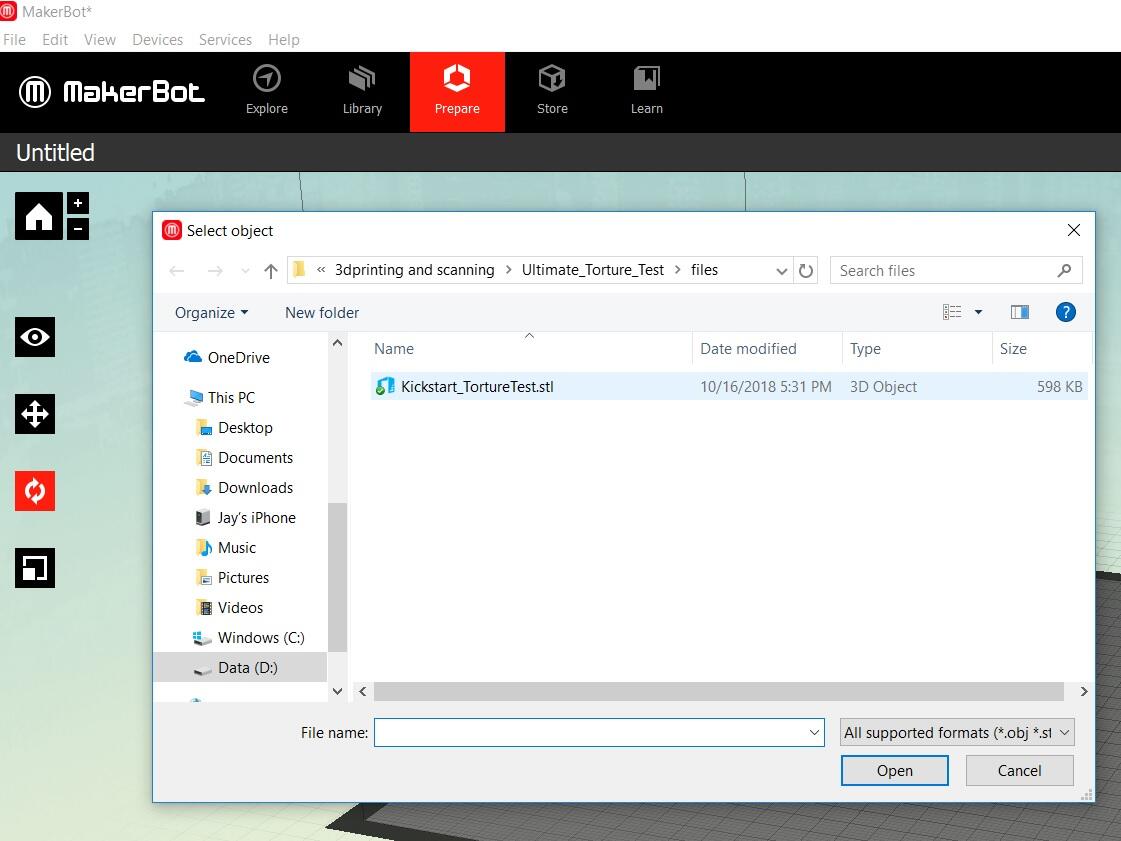Select Windows (C:) drive
This screenshot has height=841, width=1121.
click(x=249, y=638)
